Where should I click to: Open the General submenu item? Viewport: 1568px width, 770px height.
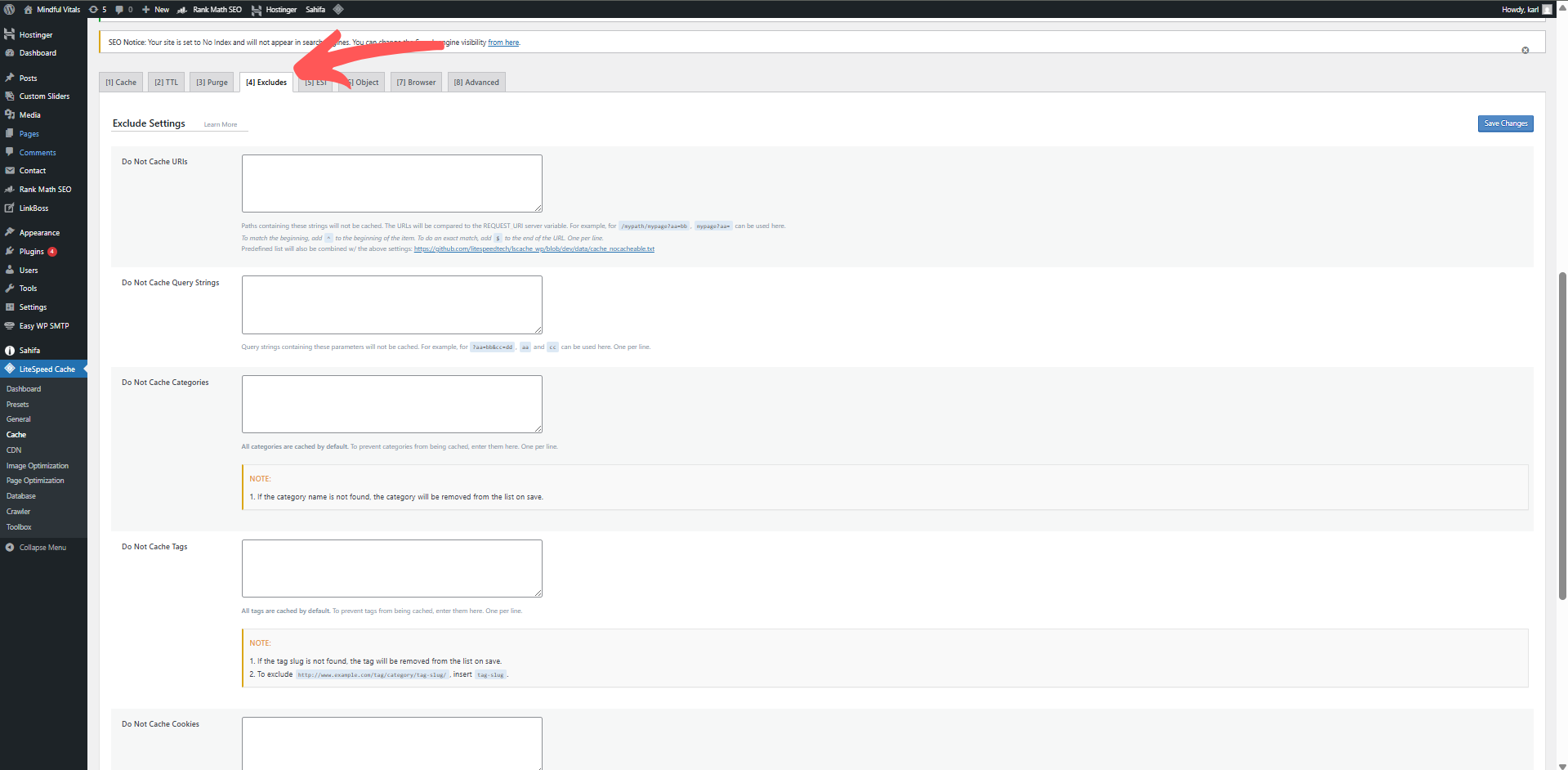coord(19,419)
